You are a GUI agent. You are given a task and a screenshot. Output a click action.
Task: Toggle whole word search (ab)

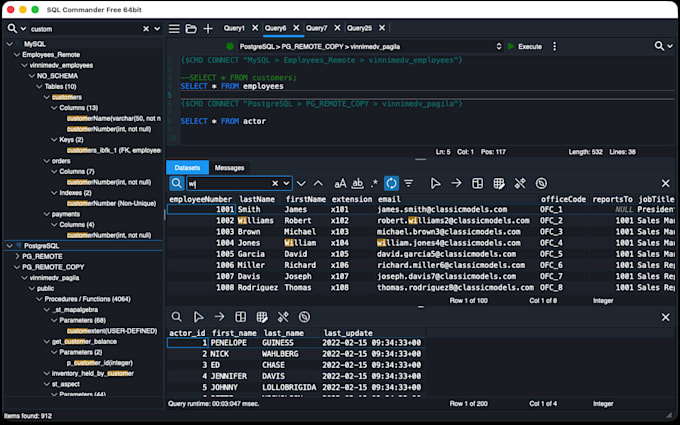point(357,183)
